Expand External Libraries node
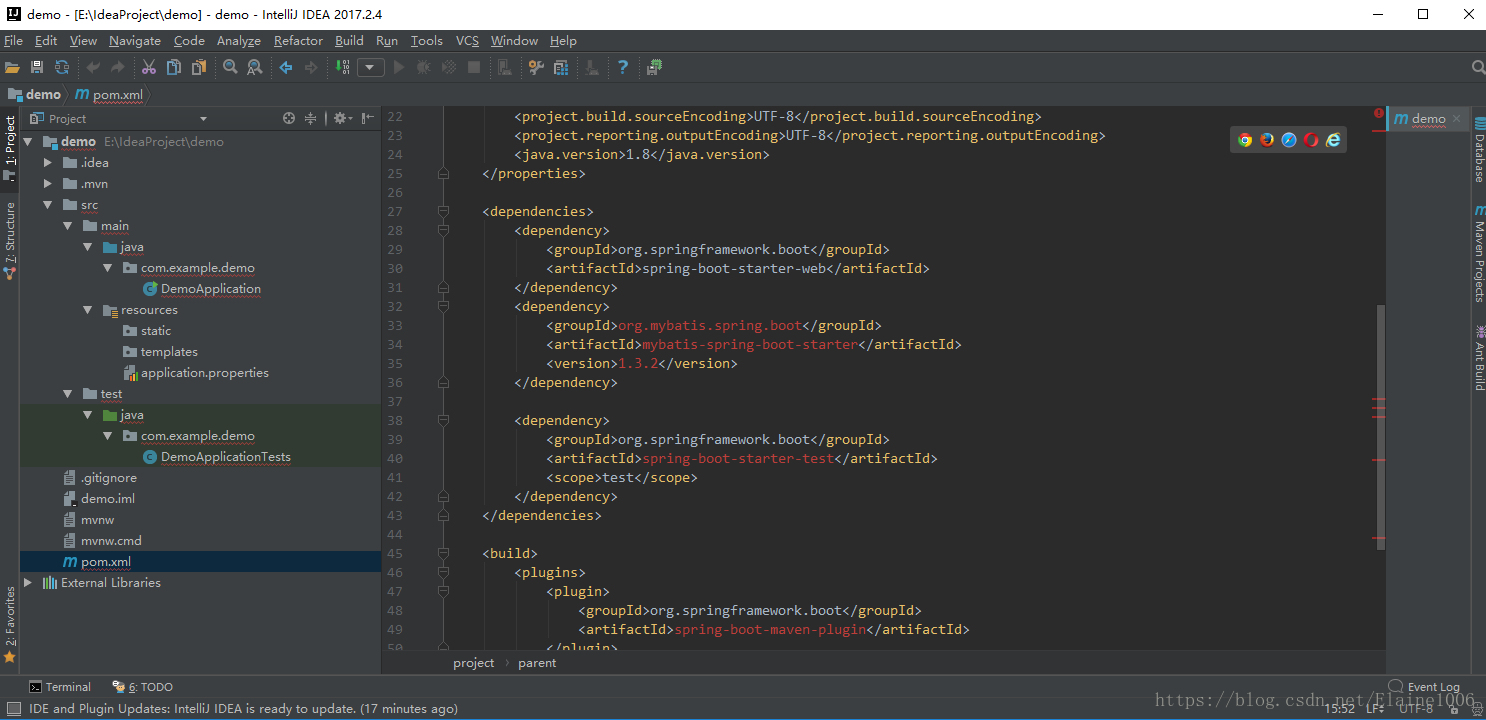Image resolution: width=1486 pixels, height=720 pixels. tap(28, 583)
